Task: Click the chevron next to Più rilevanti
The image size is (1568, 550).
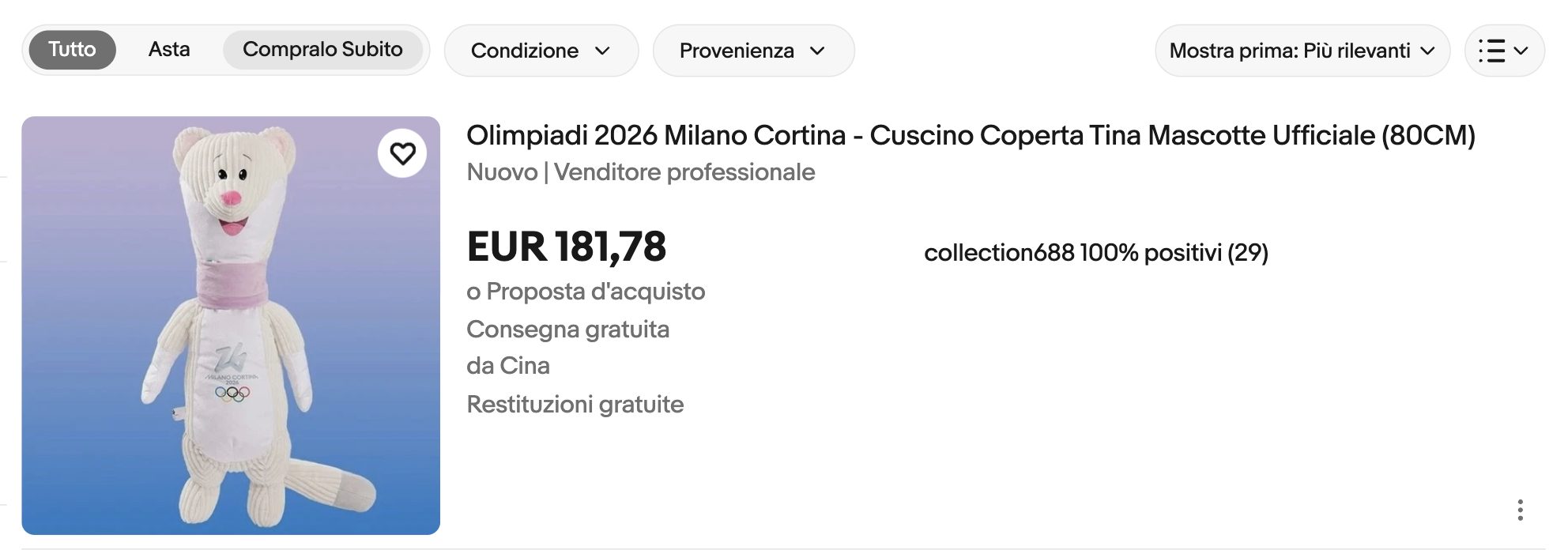Action: pyautogui.click(x=1428, y=51)
